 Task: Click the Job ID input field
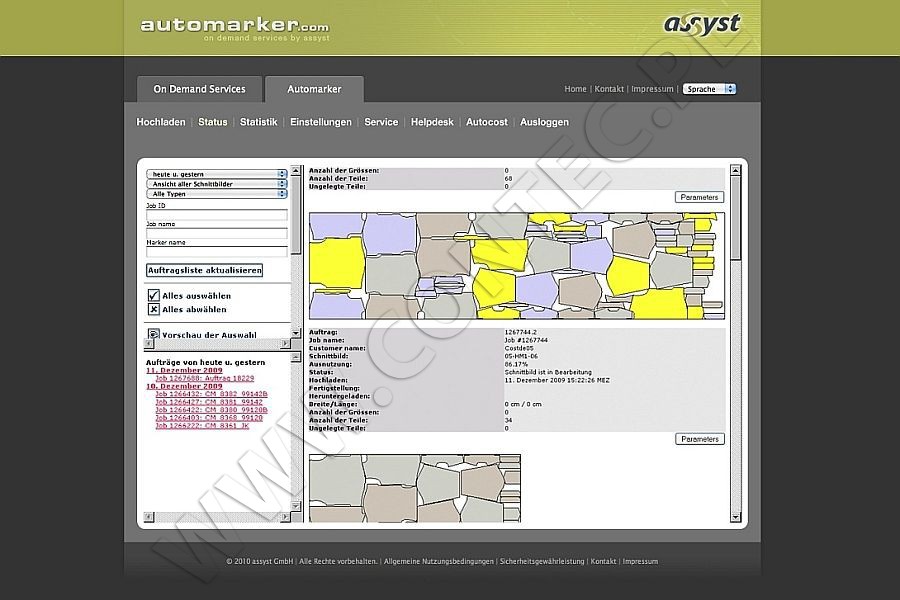(216, 215)
